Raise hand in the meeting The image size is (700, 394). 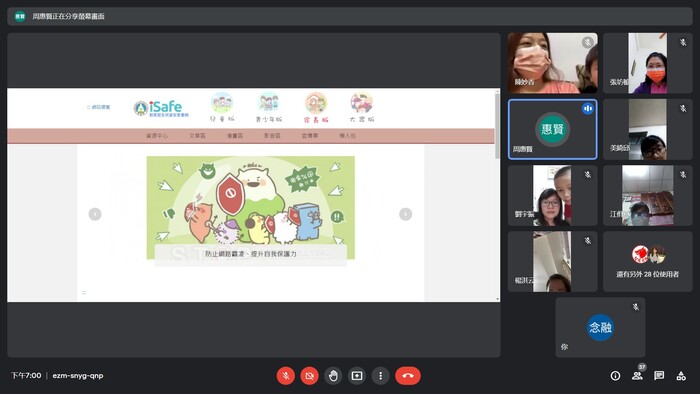point(333,376)
